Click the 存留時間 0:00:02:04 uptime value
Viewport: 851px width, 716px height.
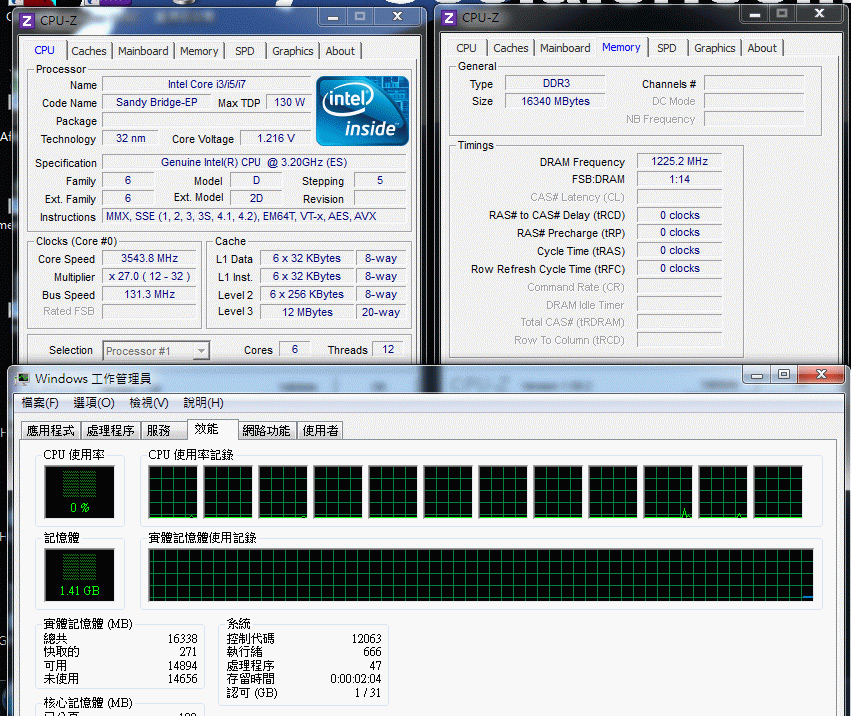[x=355, y=679]
